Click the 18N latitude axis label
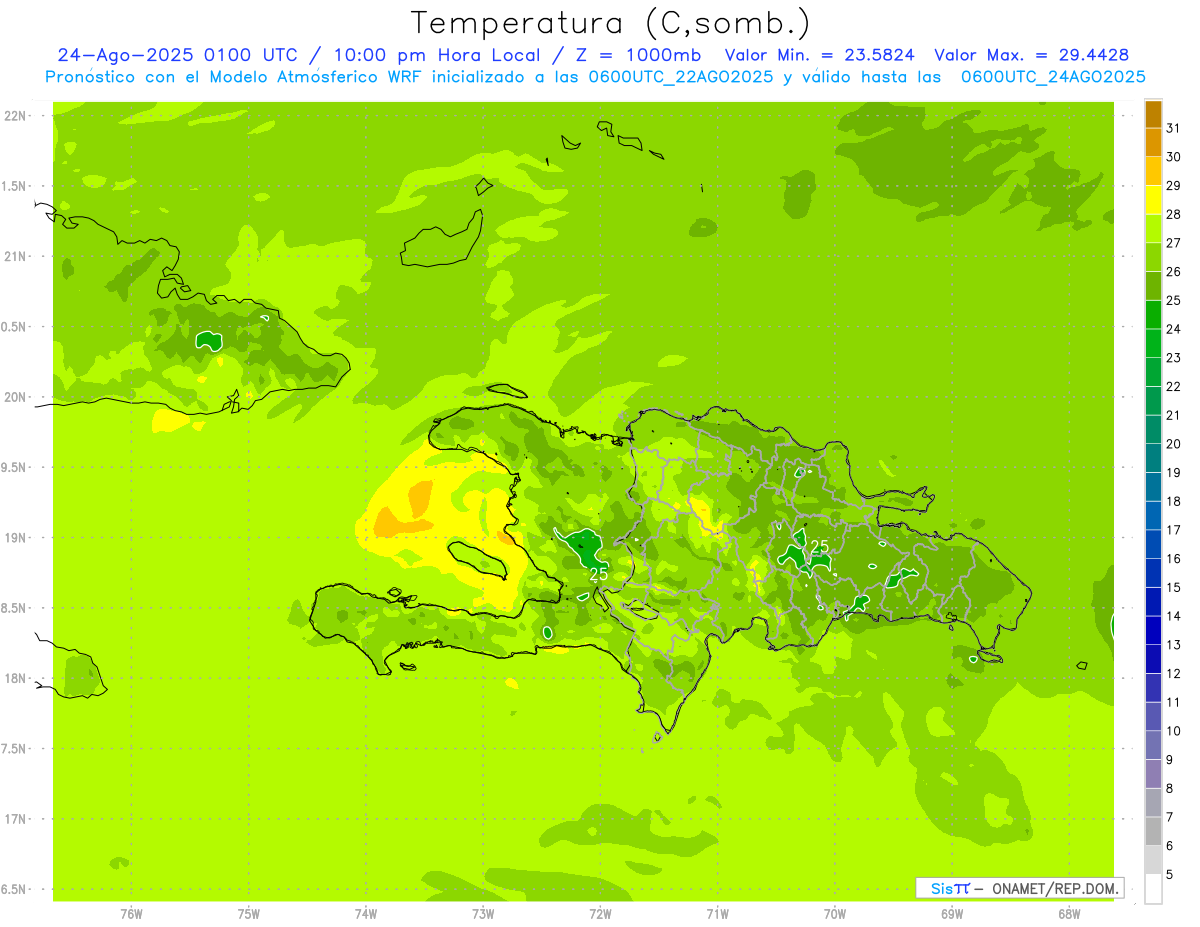Image resolution: width=1200 pixels, height=927 pixels. (17, 678)
